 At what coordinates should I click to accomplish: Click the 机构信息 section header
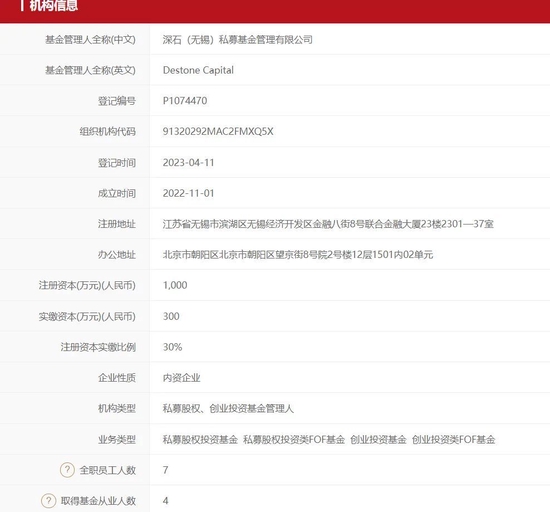[x=54, y=6]
